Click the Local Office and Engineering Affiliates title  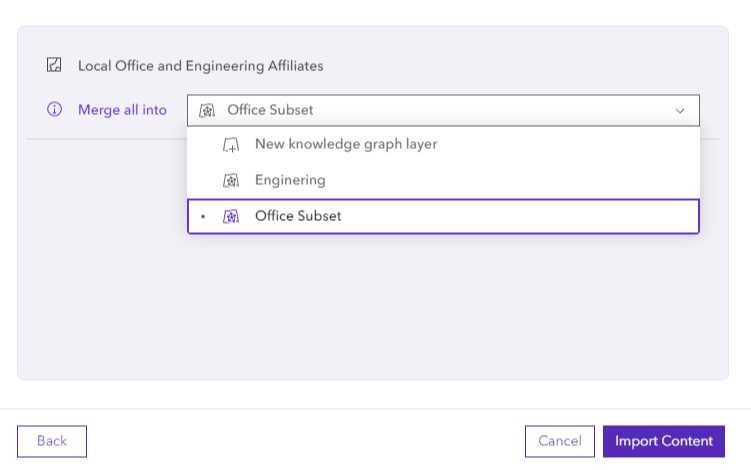click(200, 66)
